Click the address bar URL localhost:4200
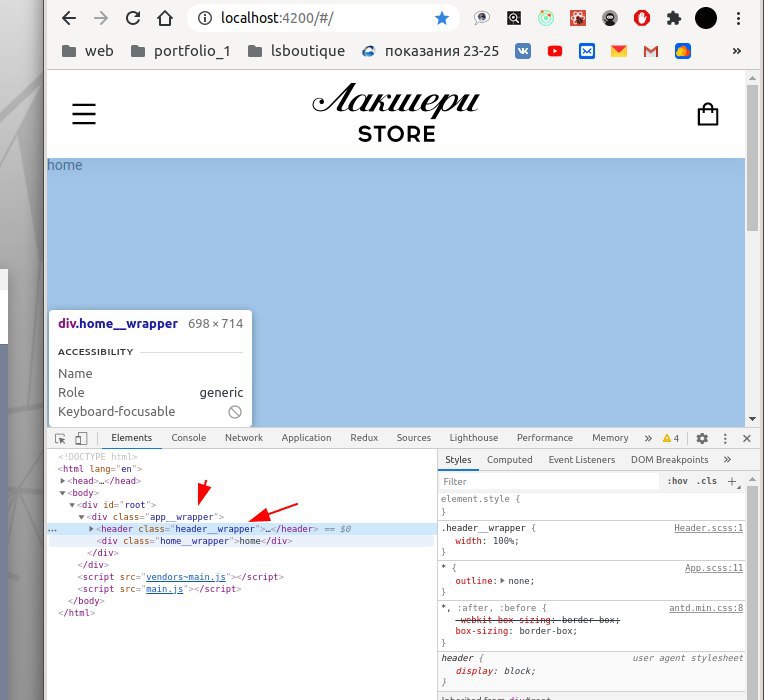The width and height of the screenshot is (764, 700). (x=277, y=18)
